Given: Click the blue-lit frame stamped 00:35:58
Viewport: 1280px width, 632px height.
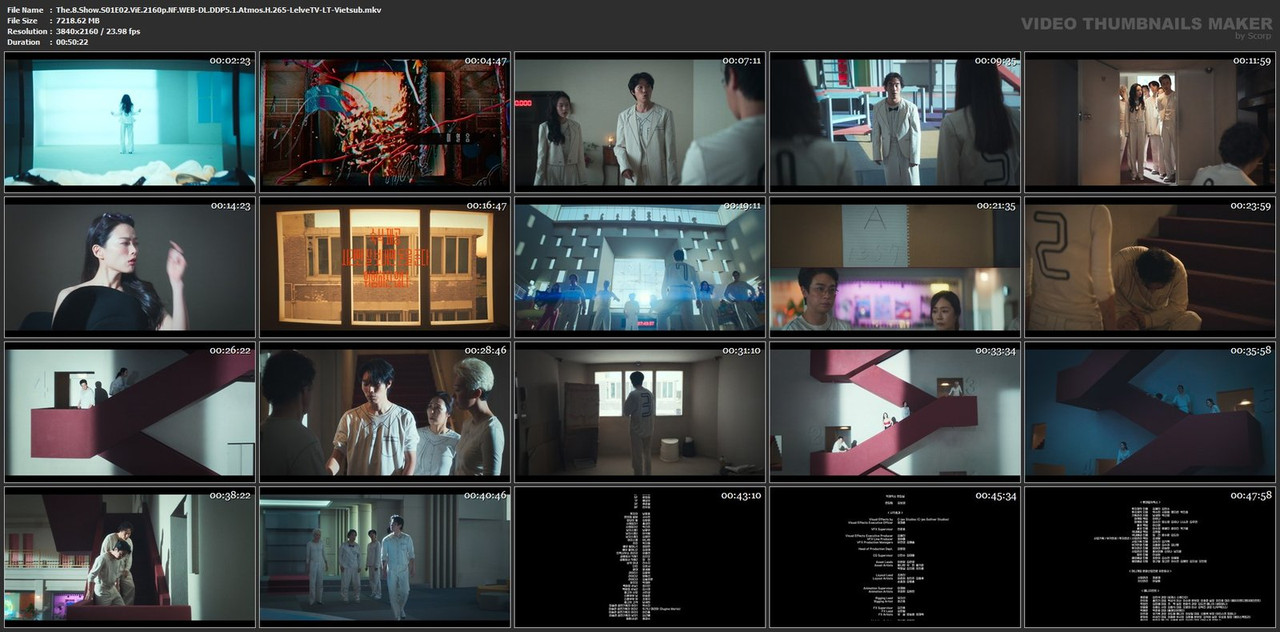Looking at the screenshot, I should tap(1150, 410).
